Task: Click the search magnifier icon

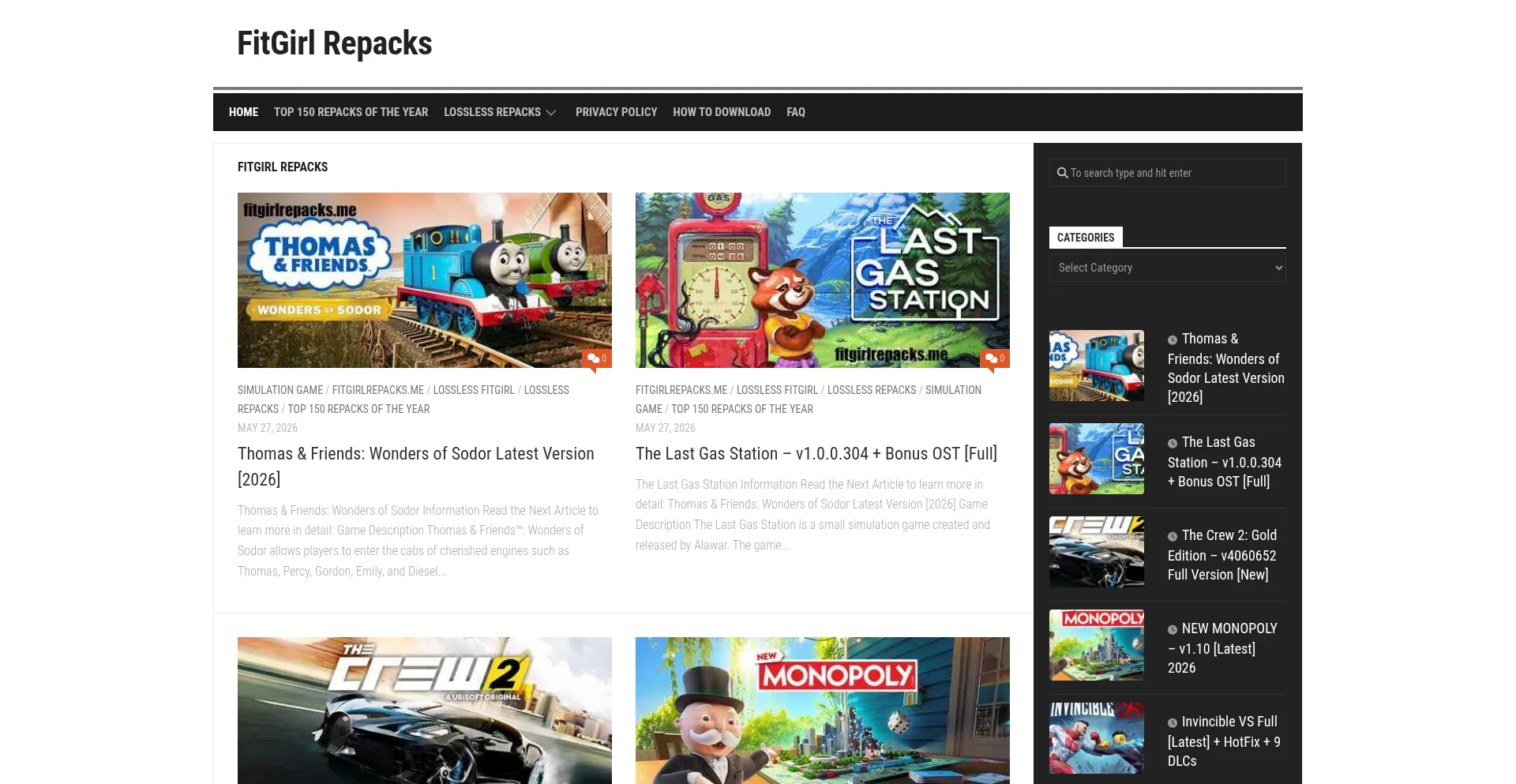Action: [x=1063, y=173]
